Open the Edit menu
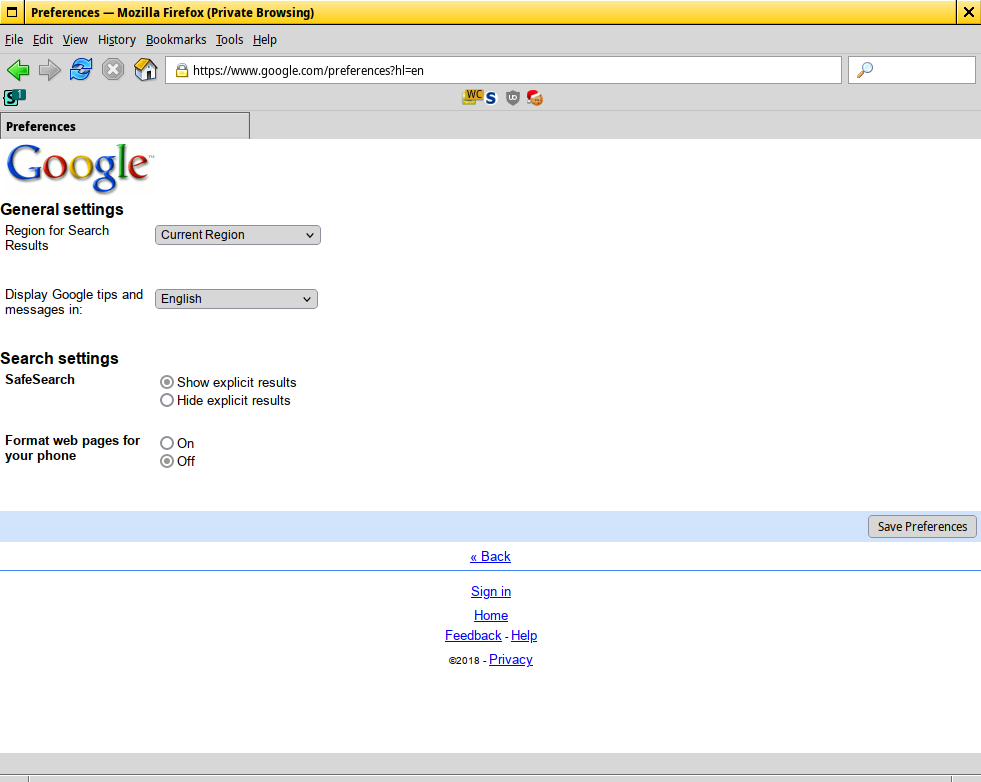Viewport: 981px width, 782px height. tap(43, 39)
